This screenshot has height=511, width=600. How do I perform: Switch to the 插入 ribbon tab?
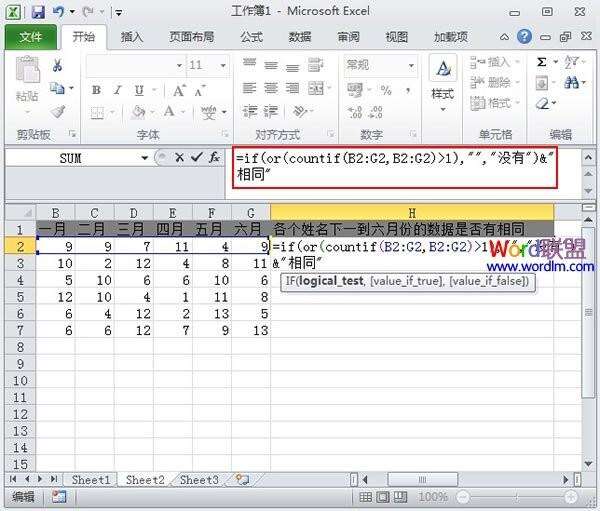point(132,37)
